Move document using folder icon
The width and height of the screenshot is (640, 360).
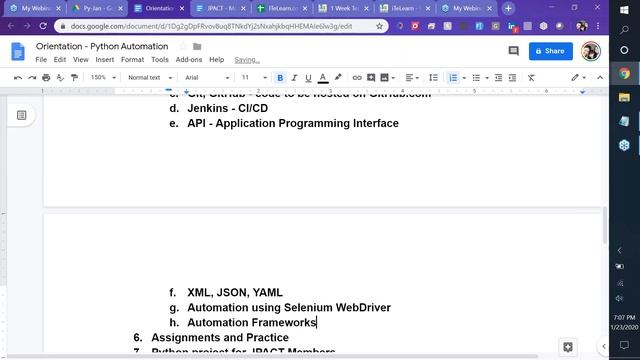pos(197,47)
